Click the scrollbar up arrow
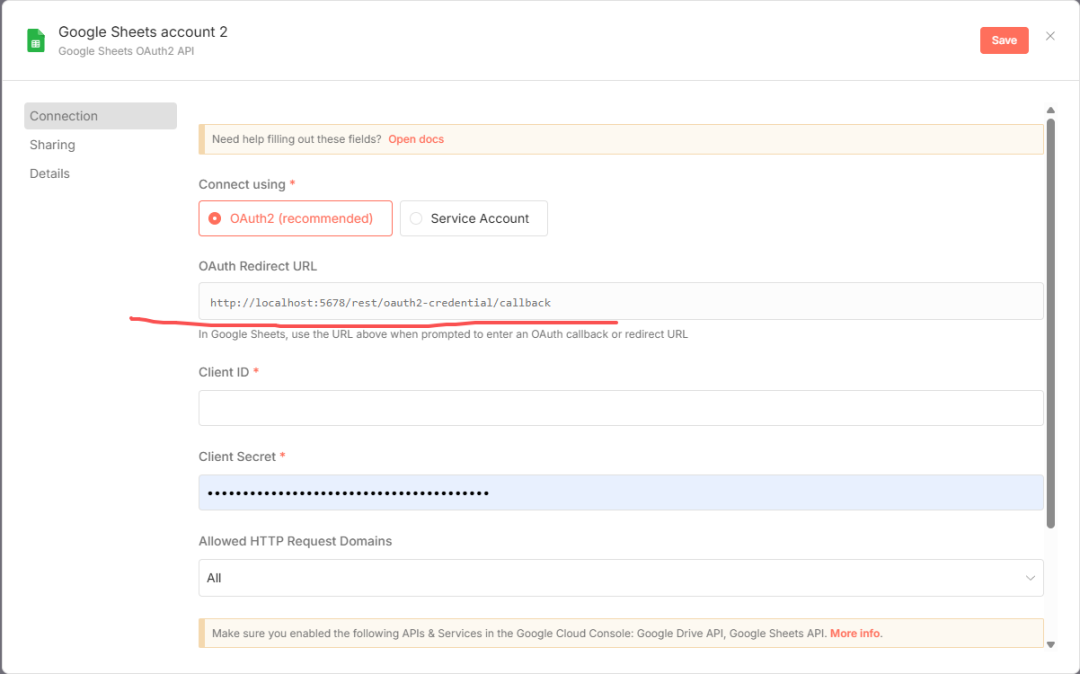This screenshot has height=674, width=1080. point(1050,110)
